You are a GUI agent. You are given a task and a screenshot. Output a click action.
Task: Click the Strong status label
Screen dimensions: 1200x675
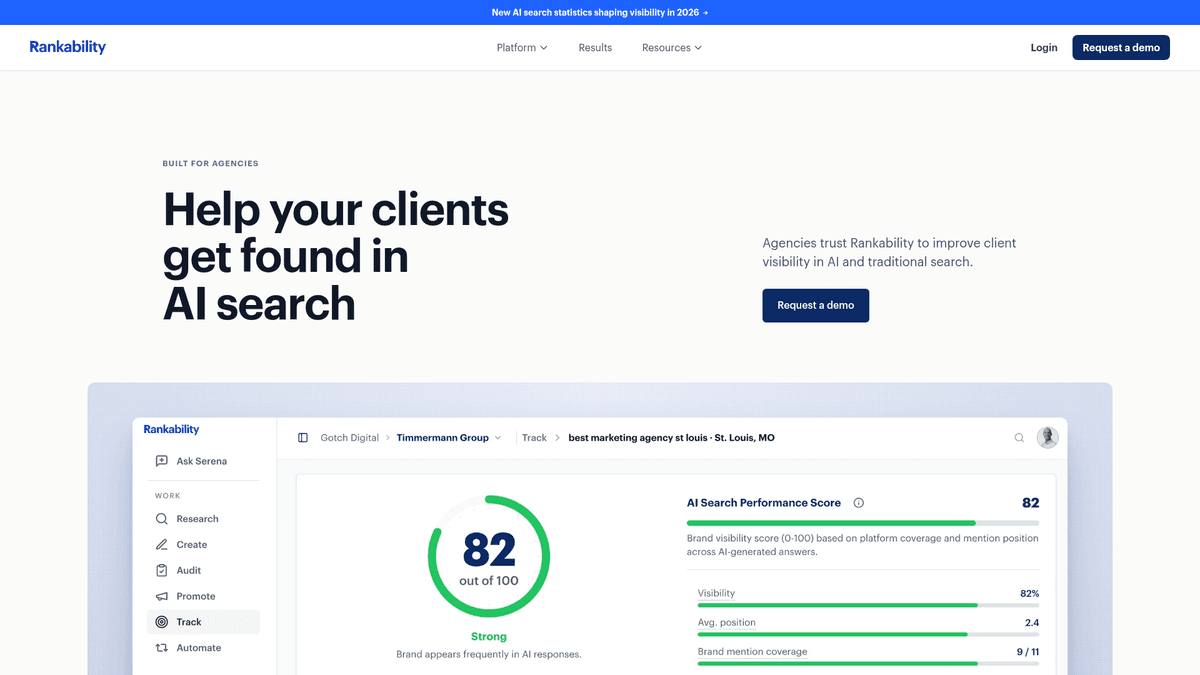489,636
